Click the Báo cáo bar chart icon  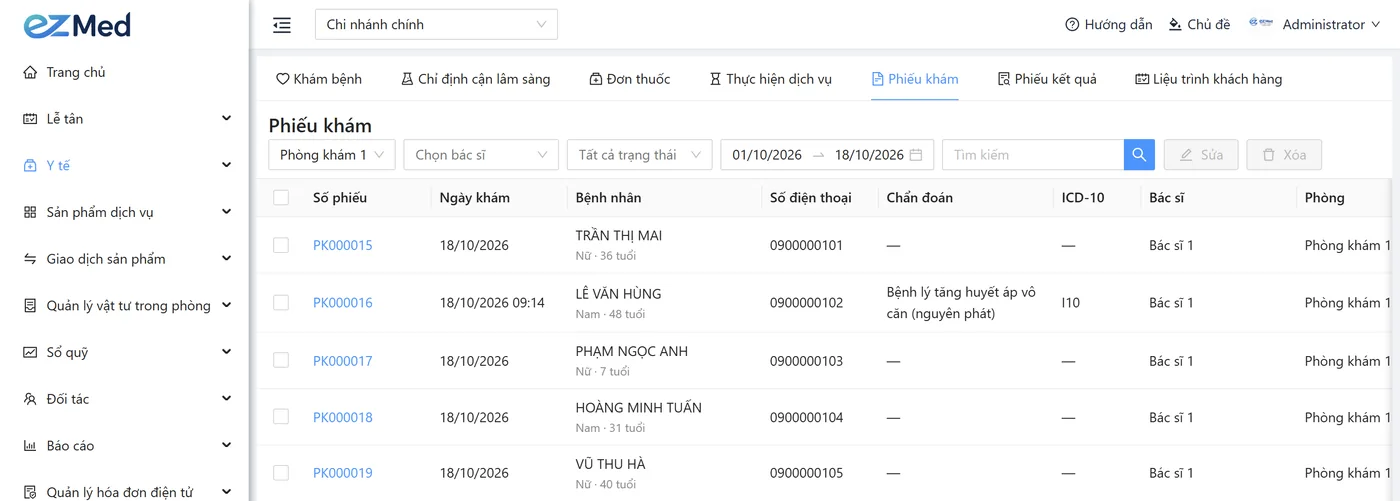(x=30, y=446)
